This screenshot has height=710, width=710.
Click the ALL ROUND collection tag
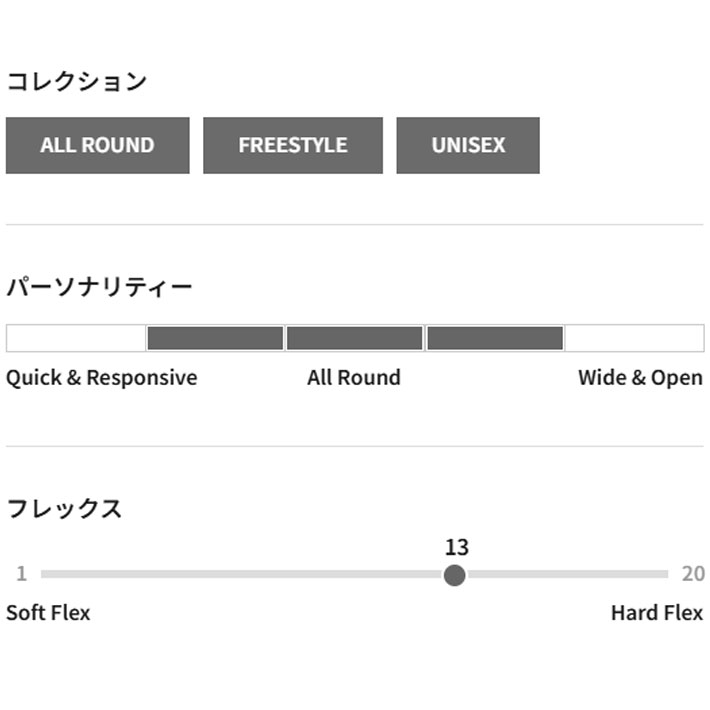(97, 146)
